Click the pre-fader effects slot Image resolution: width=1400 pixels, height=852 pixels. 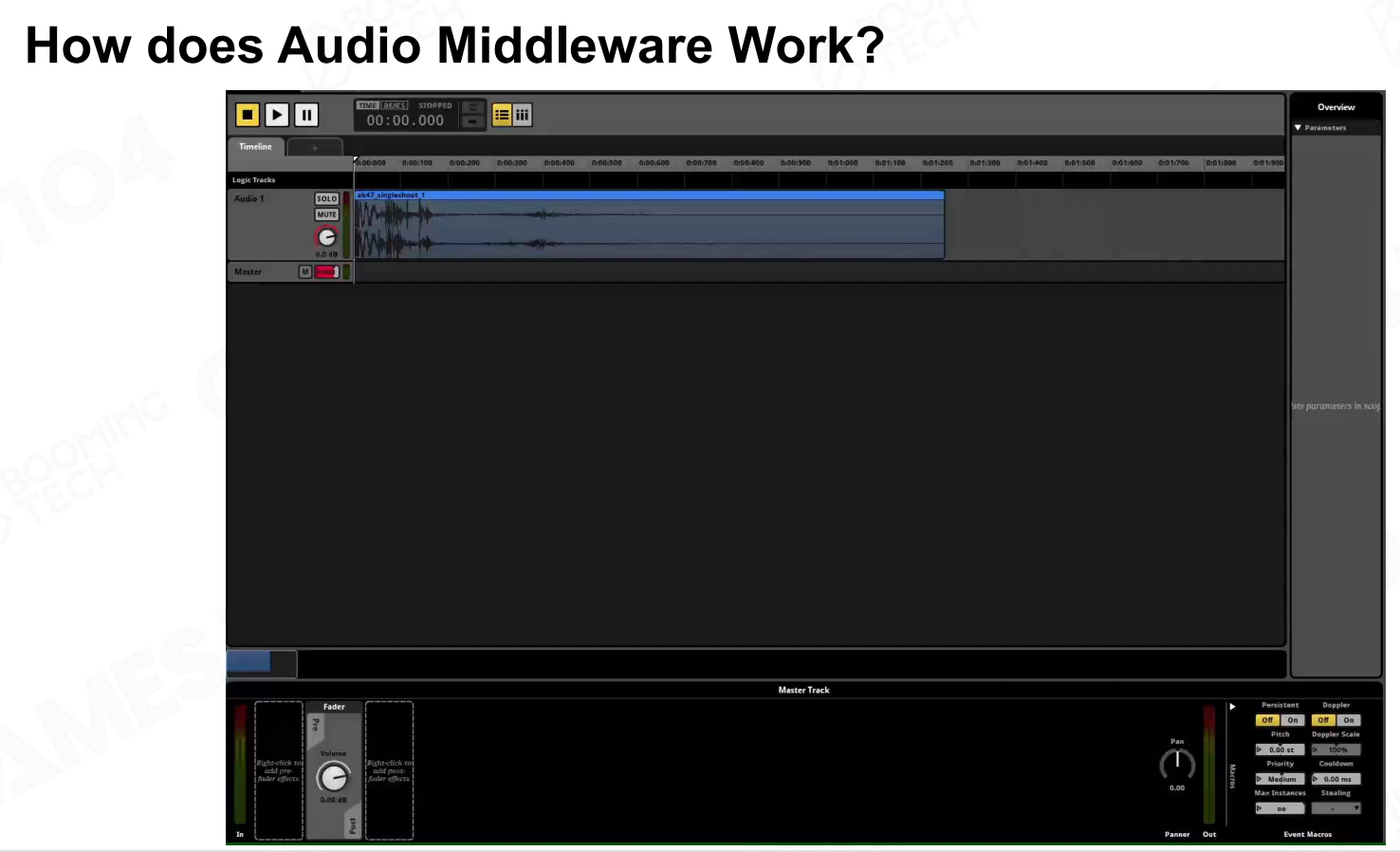tap(279, 770)
